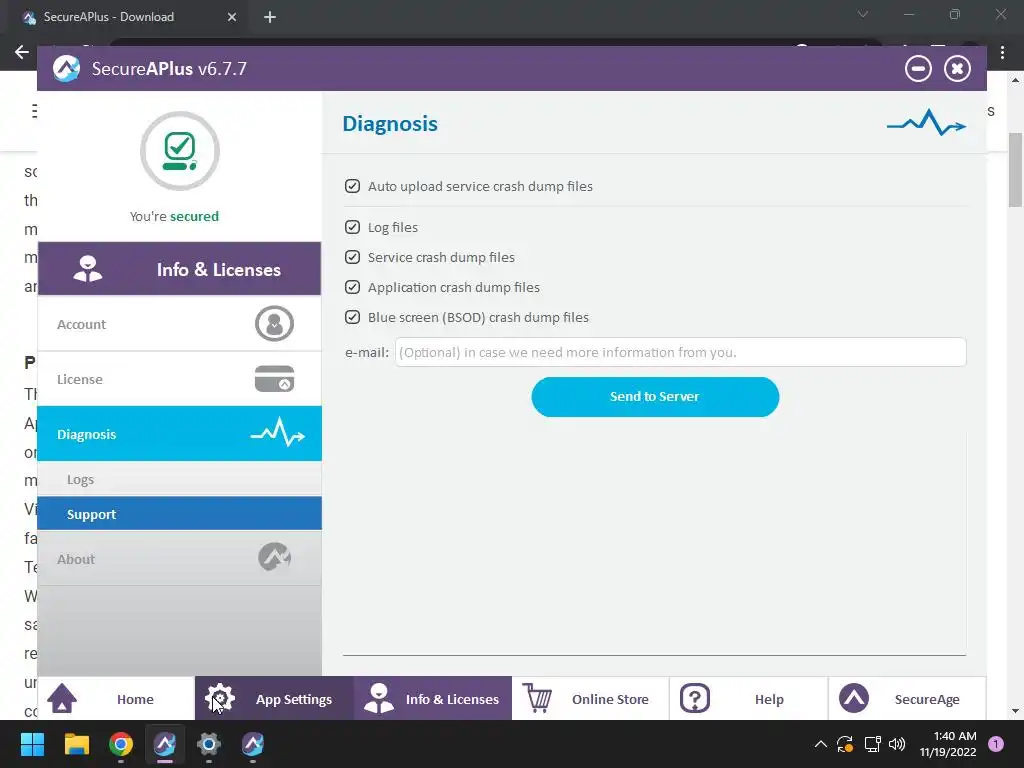Screen dimensions: 1024x768
Task: Click the Info & Licenses sidebar header
Action: 180,268
